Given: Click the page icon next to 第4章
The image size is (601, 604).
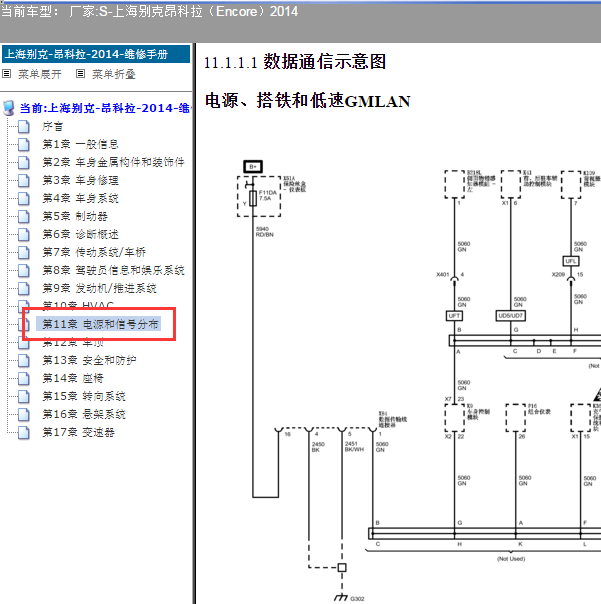Looking at the screenshot, I should 24,198.
